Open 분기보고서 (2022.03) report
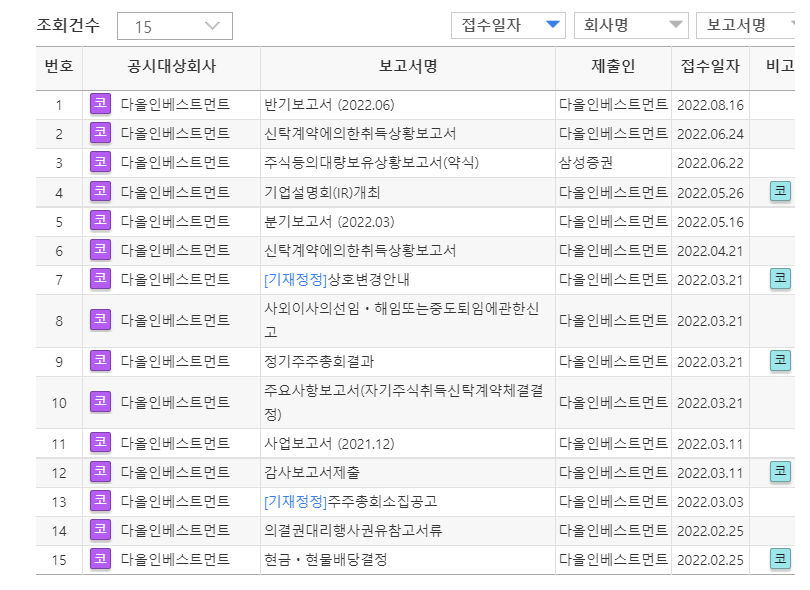810x590 pixels. click(329, 222)
